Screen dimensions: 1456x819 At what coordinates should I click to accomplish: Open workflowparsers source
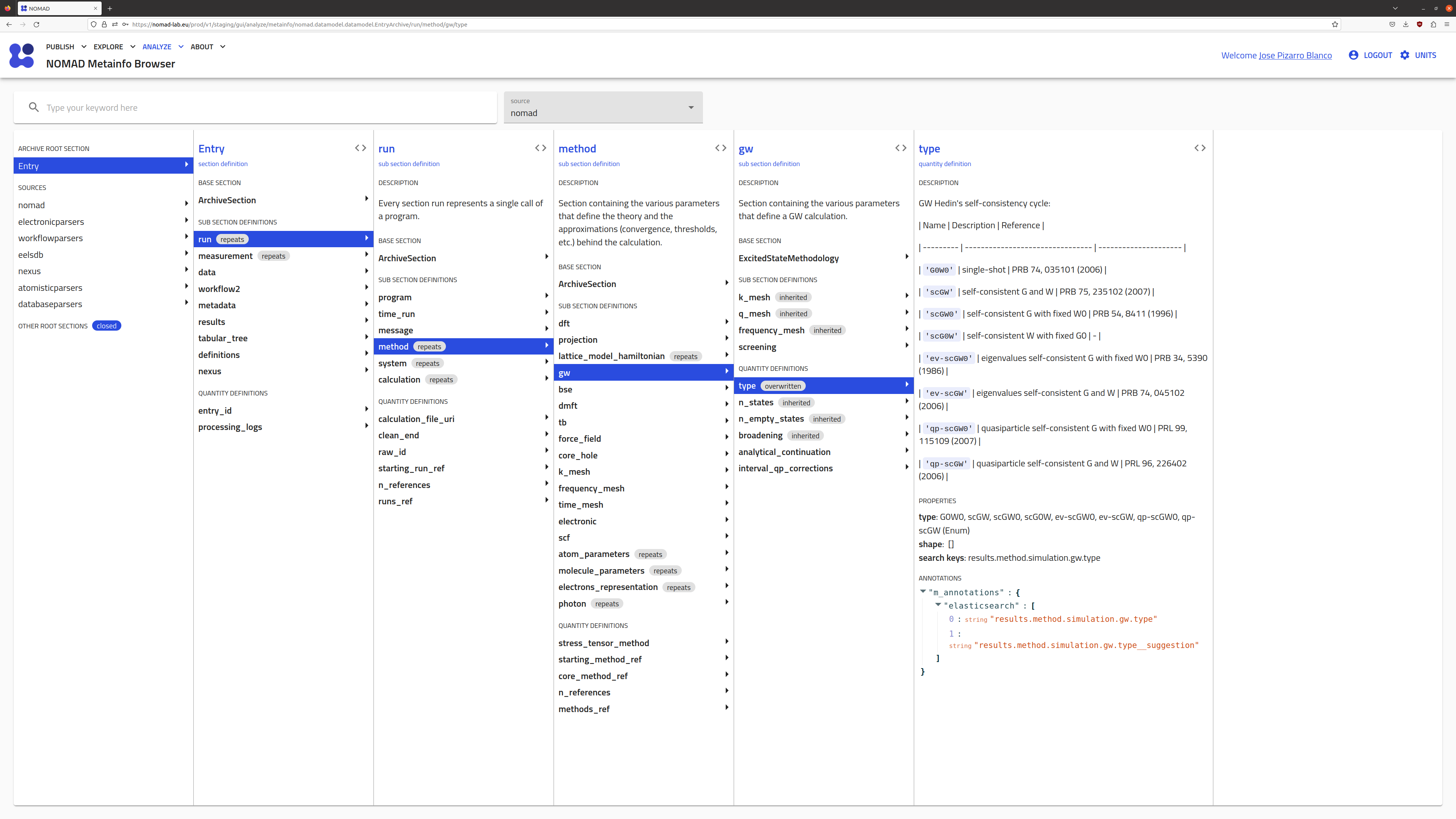(103, 238)
